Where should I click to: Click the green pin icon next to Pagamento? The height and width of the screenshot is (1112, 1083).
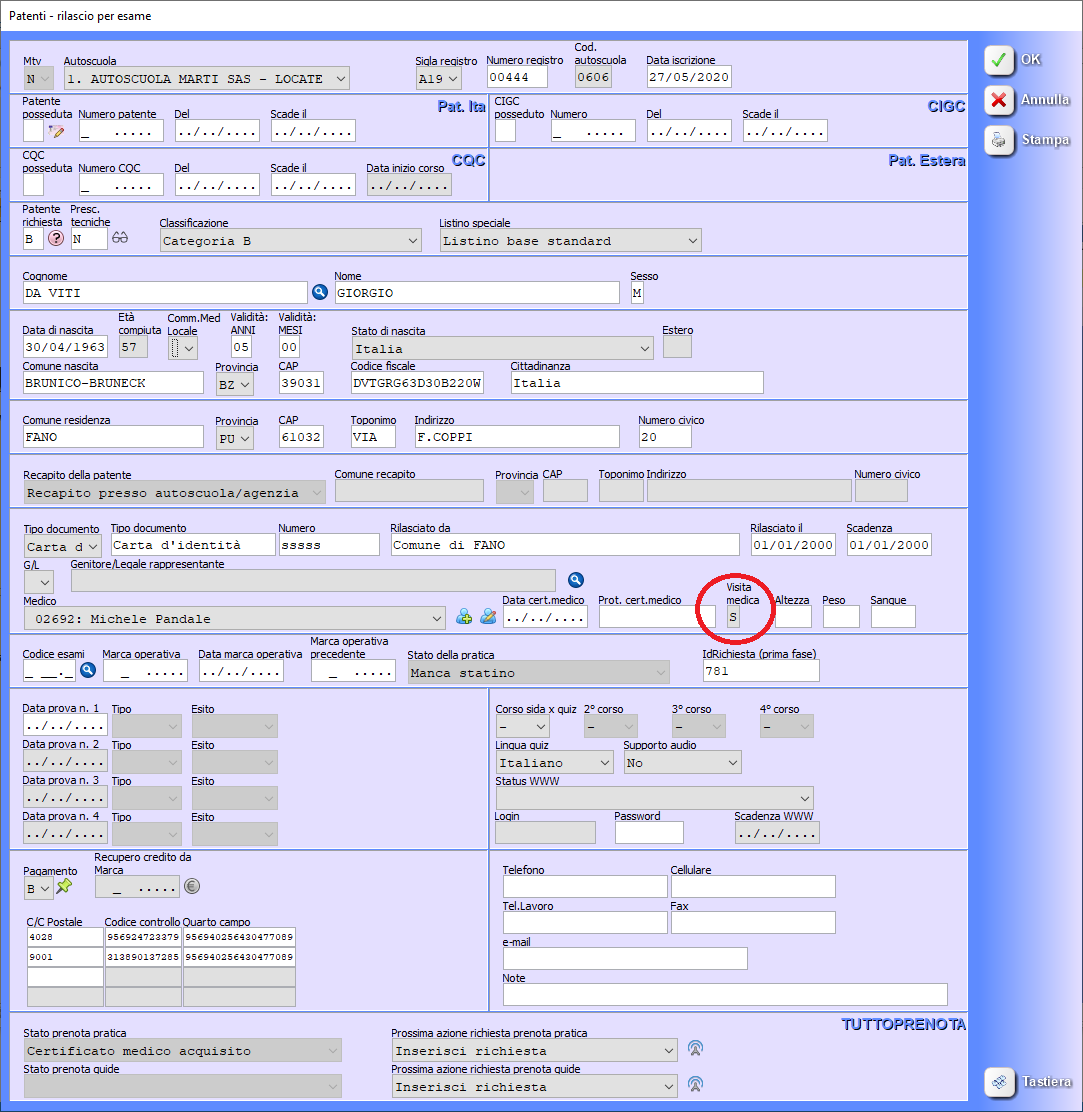tap(65, 887)
